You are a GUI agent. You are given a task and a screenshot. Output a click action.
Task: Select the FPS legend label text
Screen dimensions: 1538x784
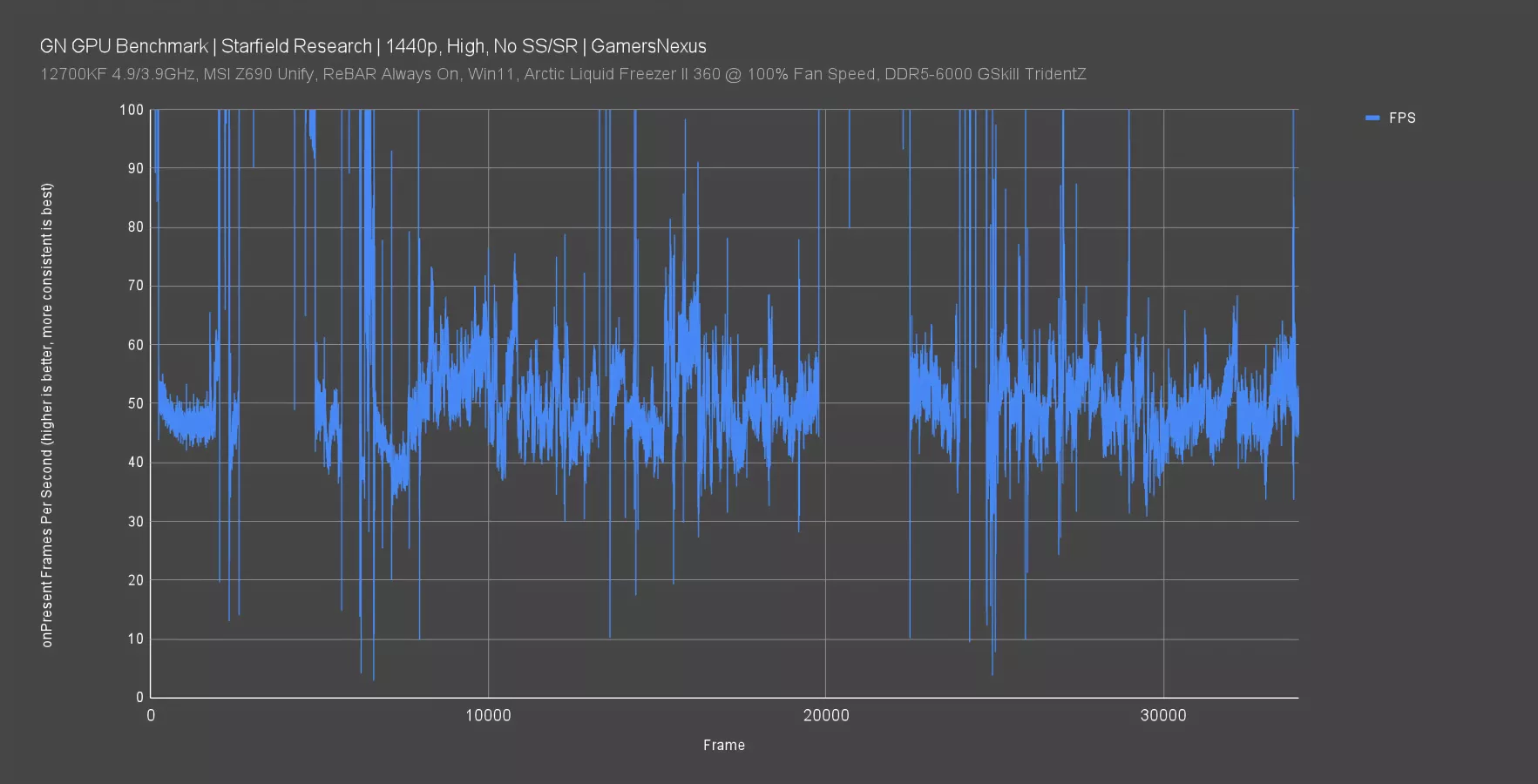1402,118
